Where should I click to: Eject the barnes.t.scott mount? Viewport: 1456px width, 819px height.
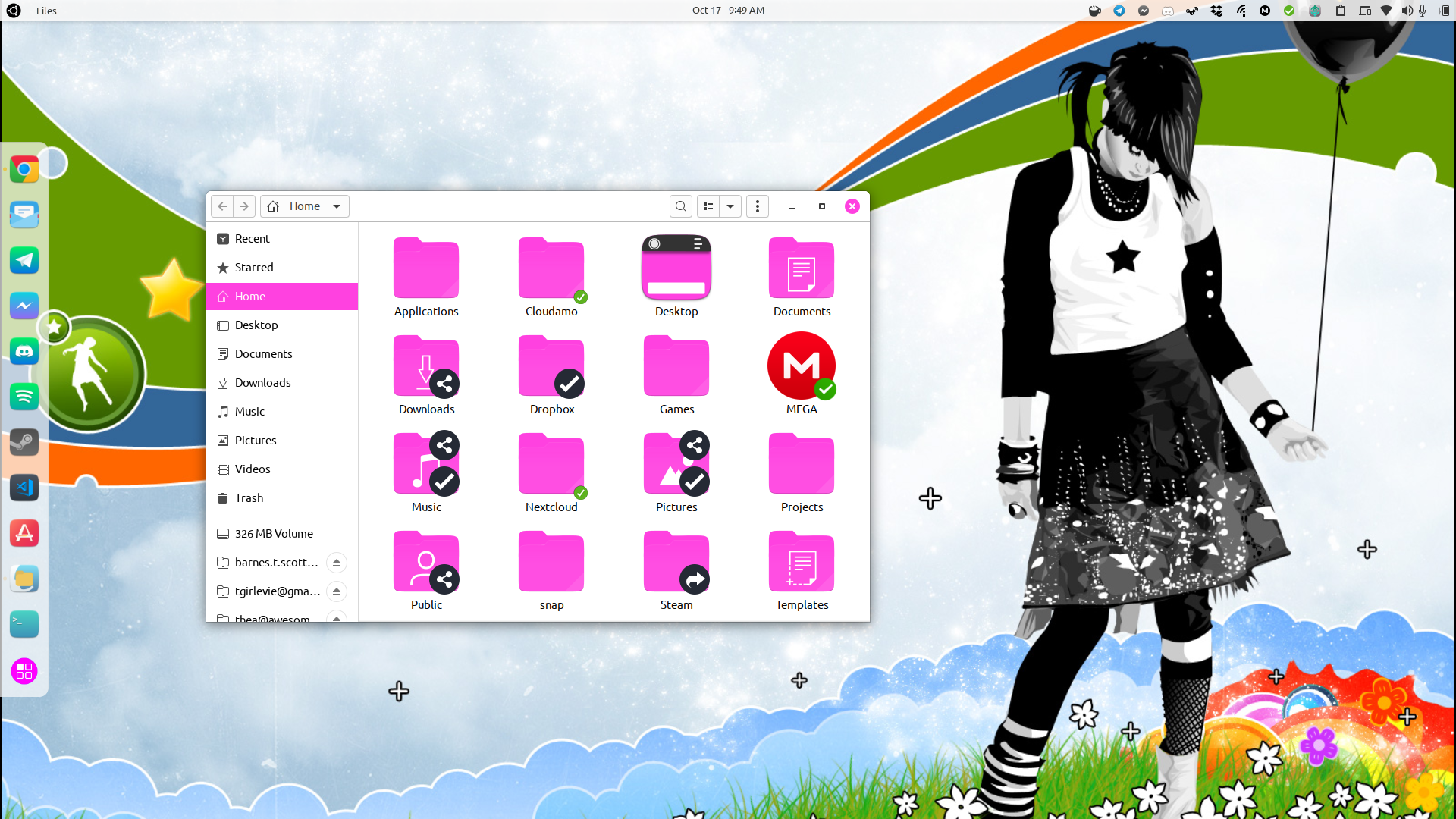point(337,563)
